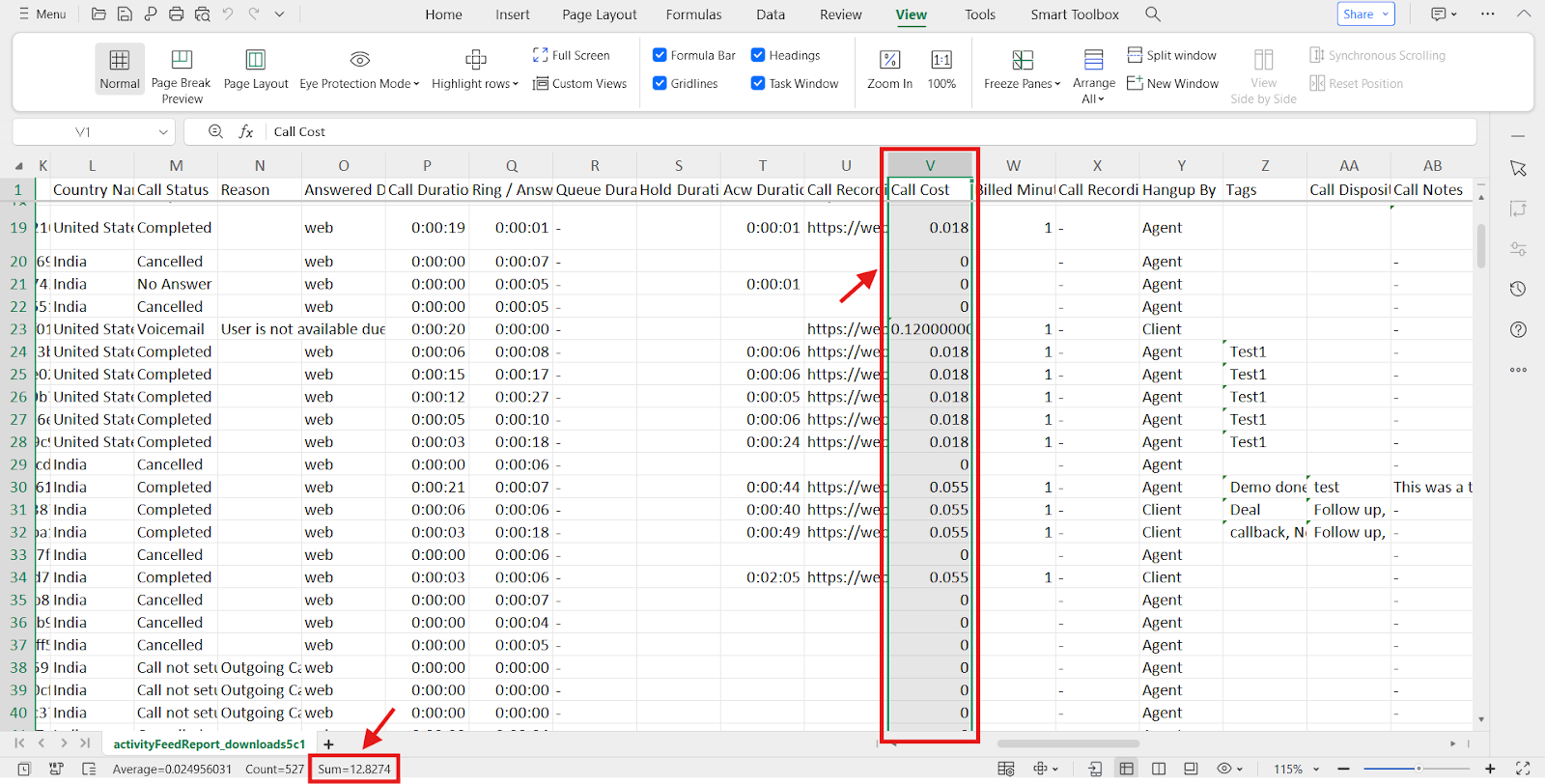Open the Insert tab
This screenshot has width=1545, height=784.
coord(513,14)
